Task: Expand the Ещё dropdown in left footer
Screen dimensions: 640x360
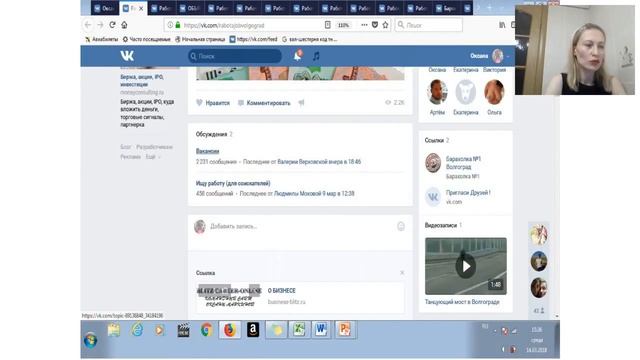Action: click(153, 157)
